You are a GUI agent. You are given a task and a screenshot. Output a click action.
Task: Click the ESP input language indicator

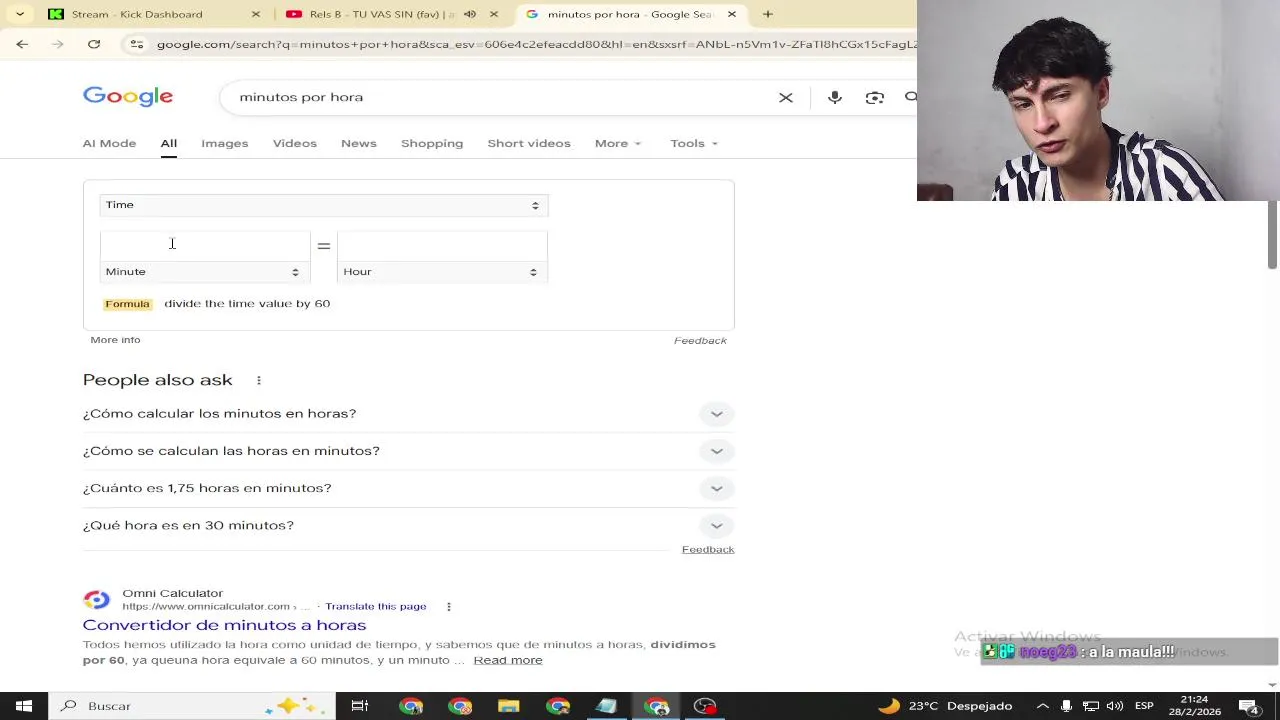coord(1144,706)
